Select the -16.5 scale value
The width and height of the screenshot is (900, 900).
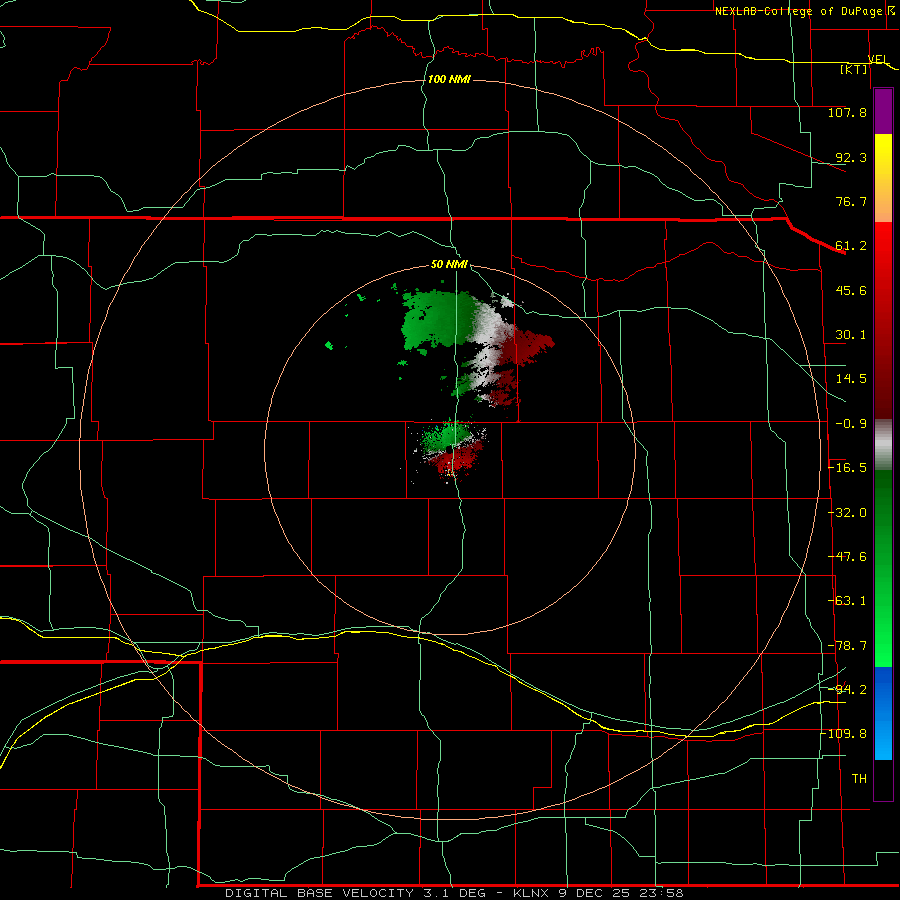point(848,468)
